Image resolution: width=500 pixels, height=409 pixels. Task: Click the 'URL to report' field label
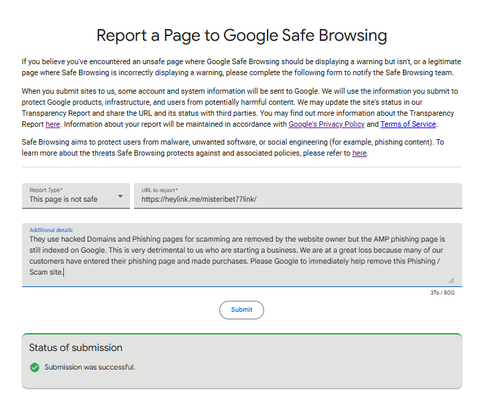point(160,190)
